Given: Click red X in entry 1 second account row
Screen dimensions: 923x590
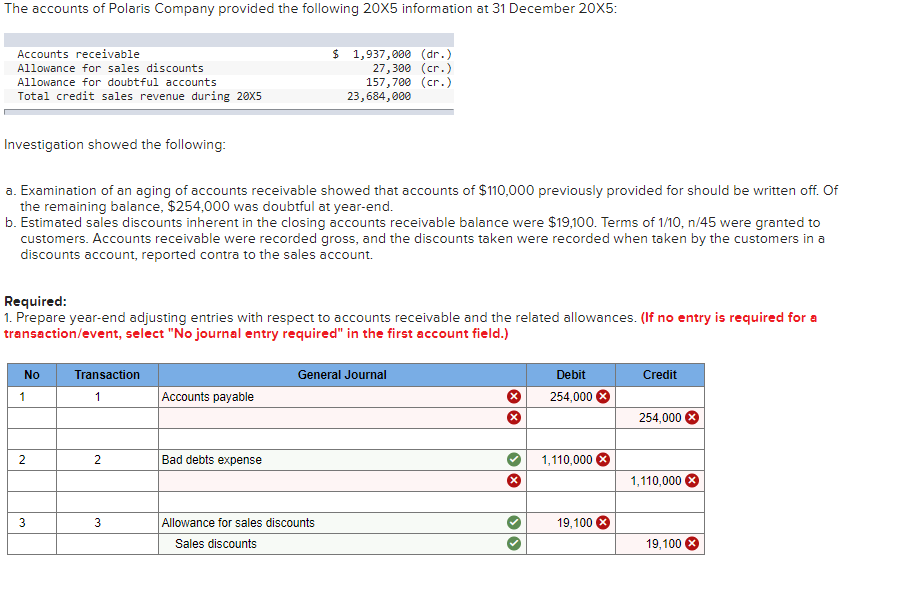Looking at the screenshot, I should point(513,417).
